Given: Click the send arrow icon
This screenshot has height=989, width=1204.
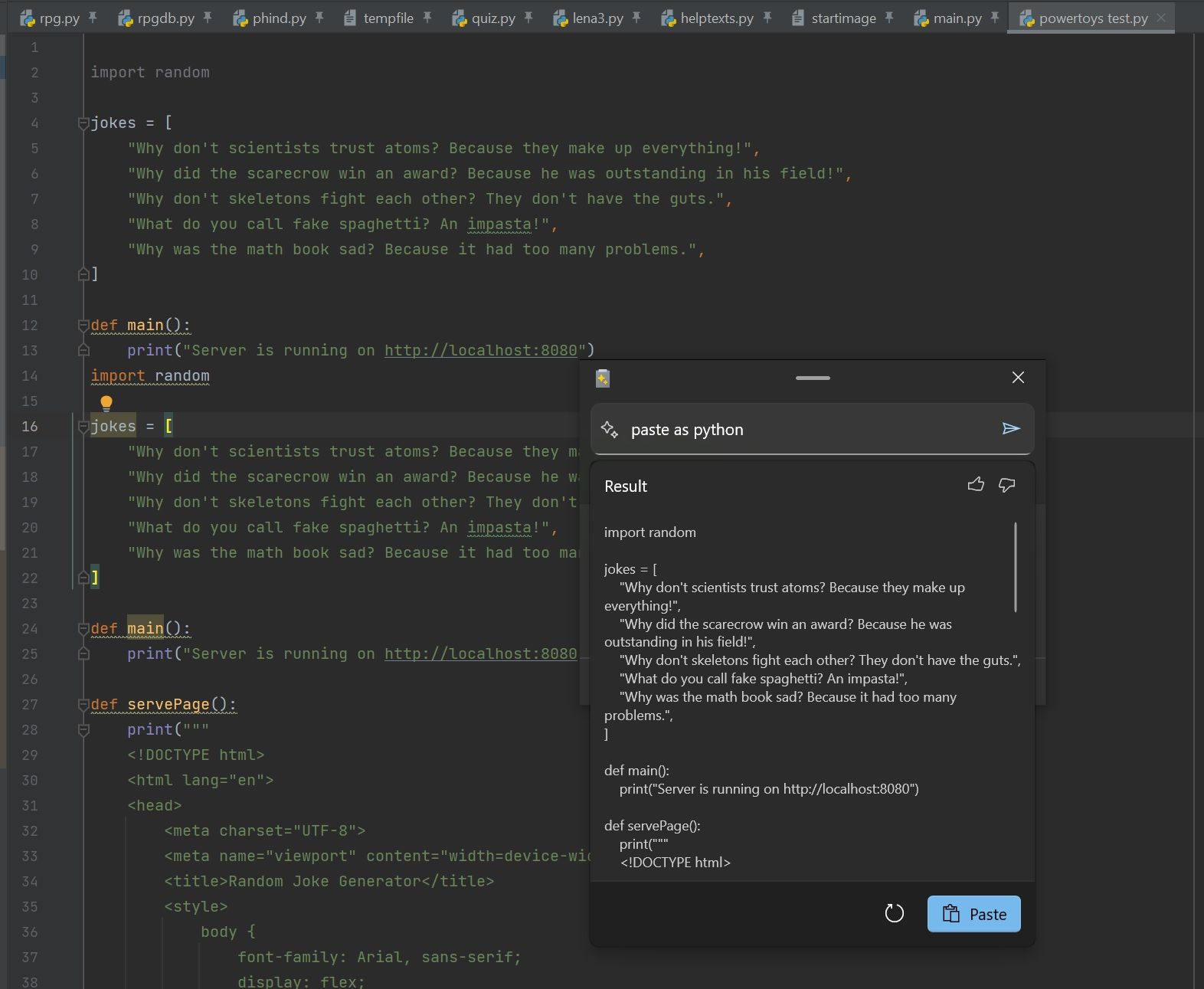Looking at the screenshot, I should click(1011, 429).
